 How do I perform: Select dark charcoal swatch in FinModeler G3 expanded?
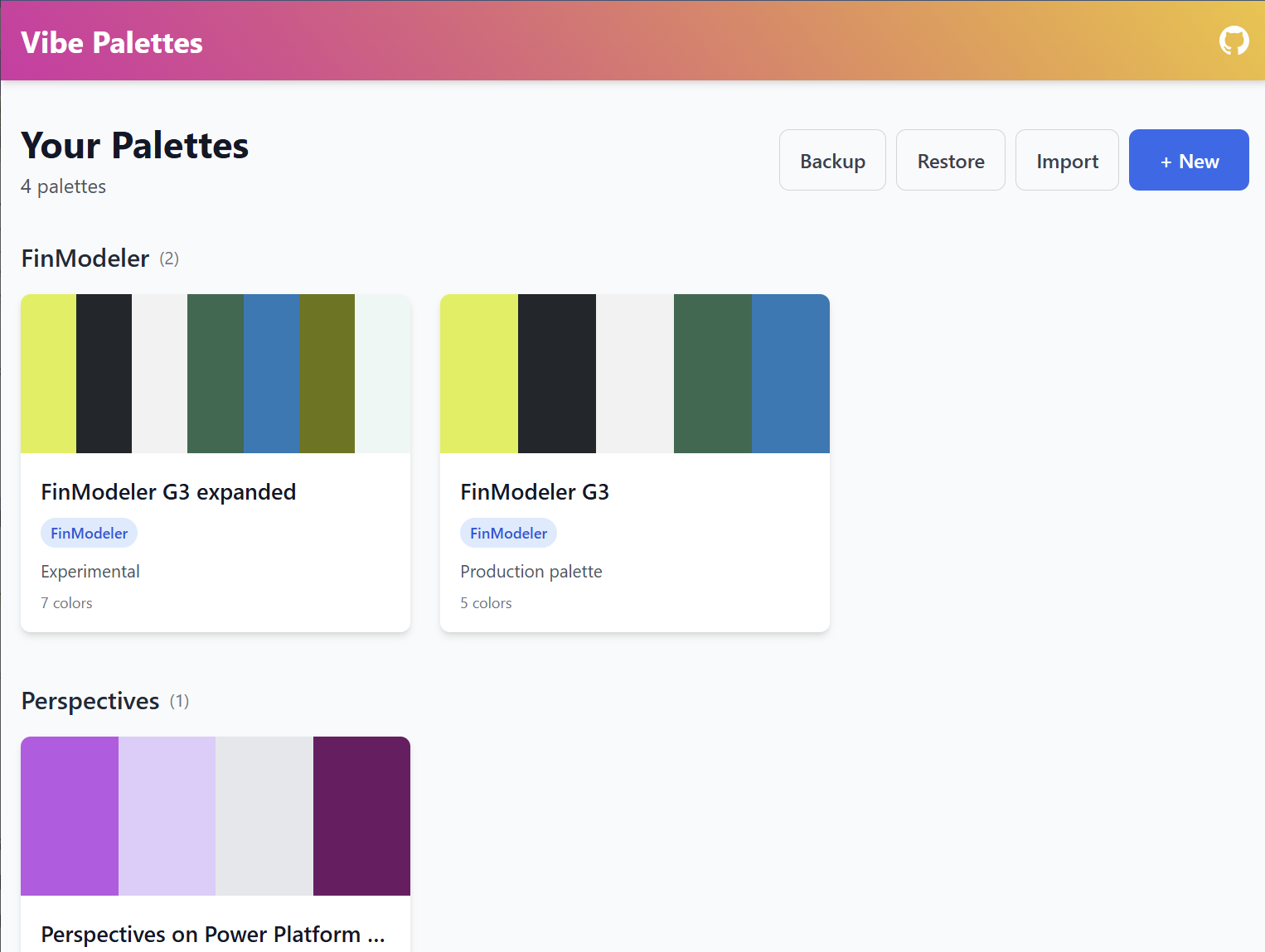(x=104, y=374)
